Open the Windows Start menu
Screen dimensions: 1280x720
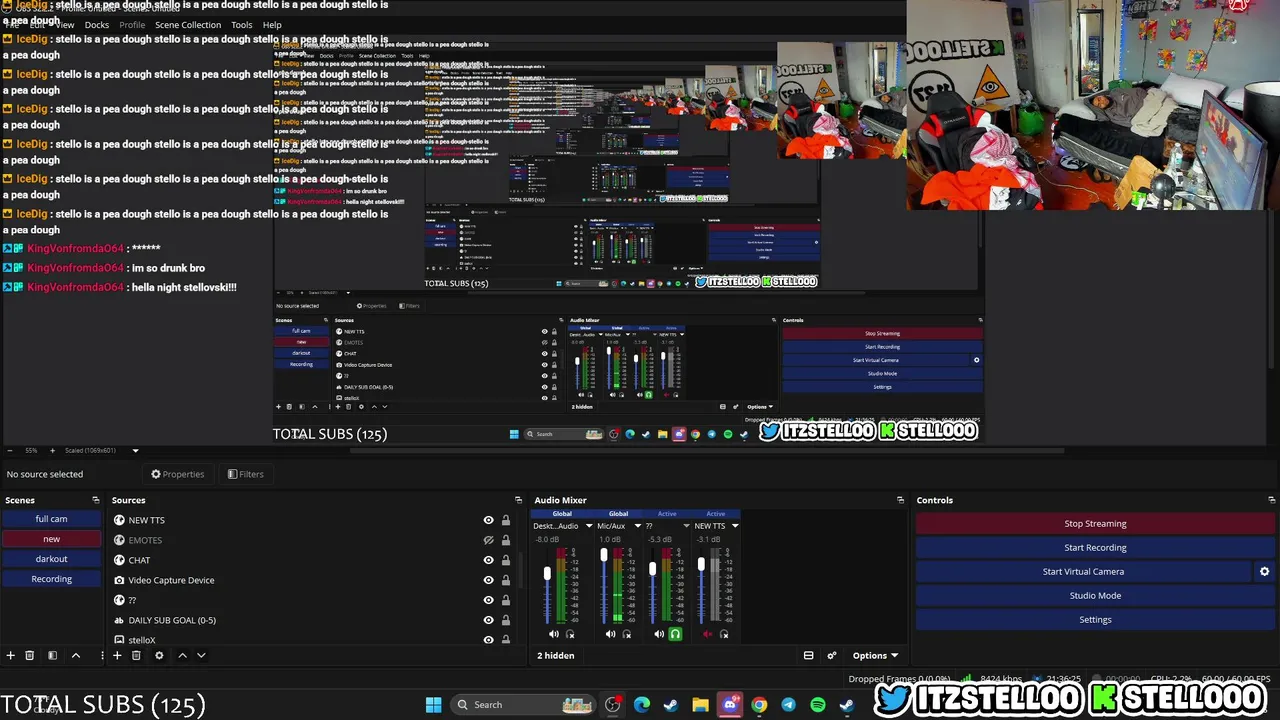pos(433,705)
